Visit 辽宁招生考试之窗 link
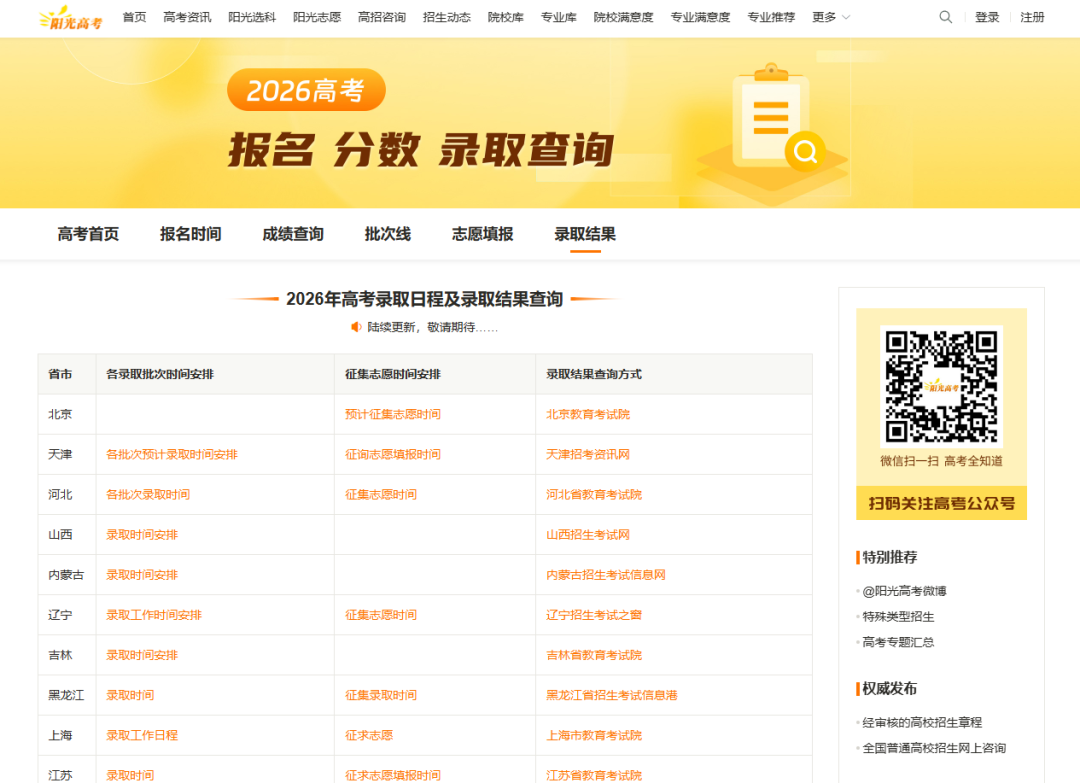The width and height of the screenshot is (1080, 783). click(594, 615)
